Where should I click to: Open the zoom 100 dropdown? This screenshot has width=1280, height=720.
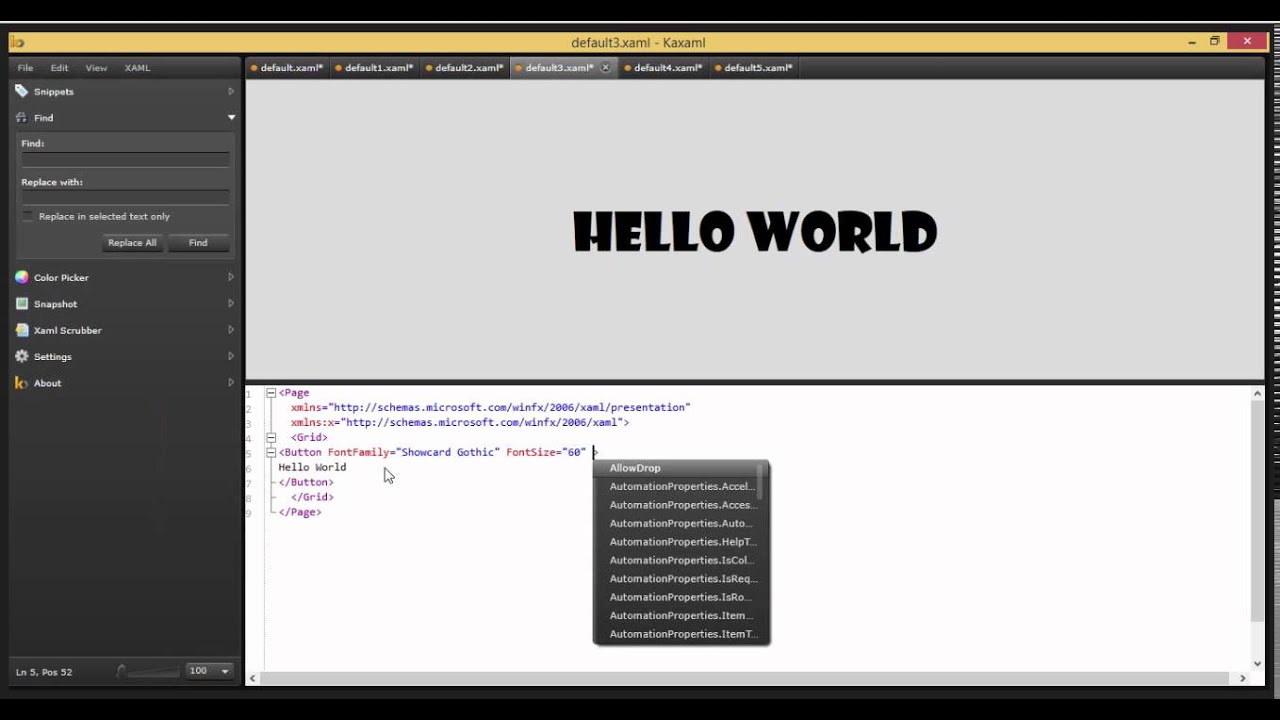tap(225, 671)
